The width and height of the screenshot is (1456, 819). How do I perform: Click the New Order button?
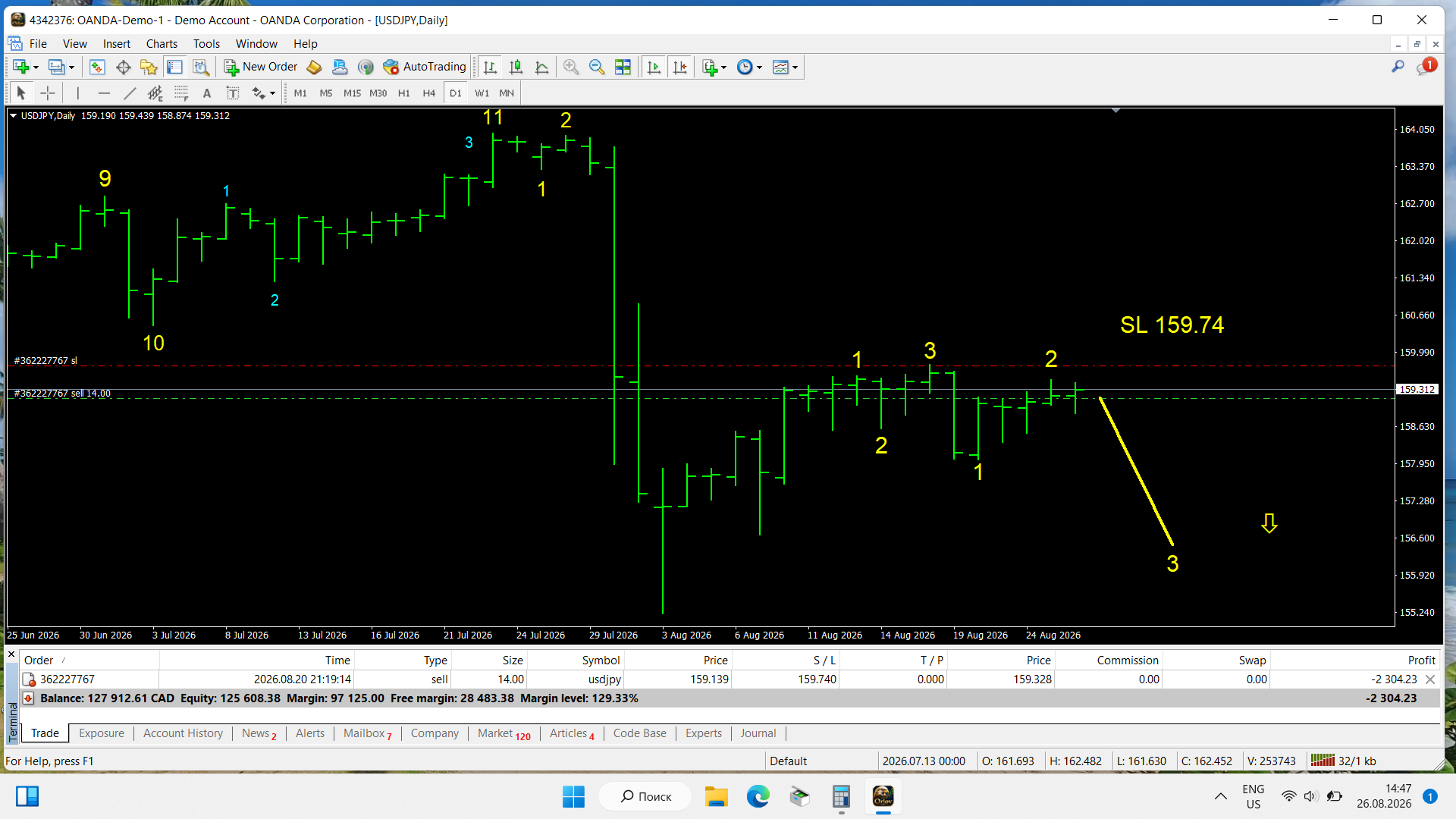pos(261,67)
